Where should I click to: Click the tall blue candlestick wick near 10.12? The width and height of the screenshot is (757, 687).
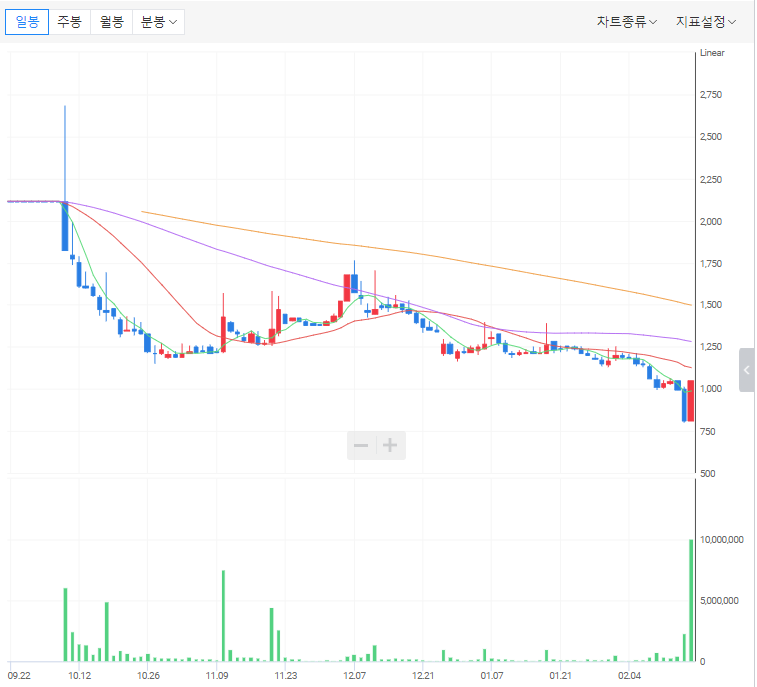coord(65,153)
